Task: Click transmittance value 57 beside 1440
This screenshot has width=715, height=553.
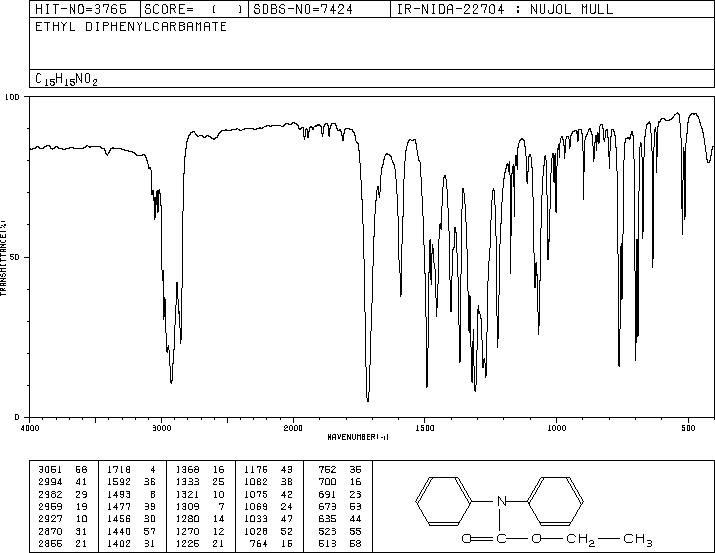Action: click(x=150, y=532)
